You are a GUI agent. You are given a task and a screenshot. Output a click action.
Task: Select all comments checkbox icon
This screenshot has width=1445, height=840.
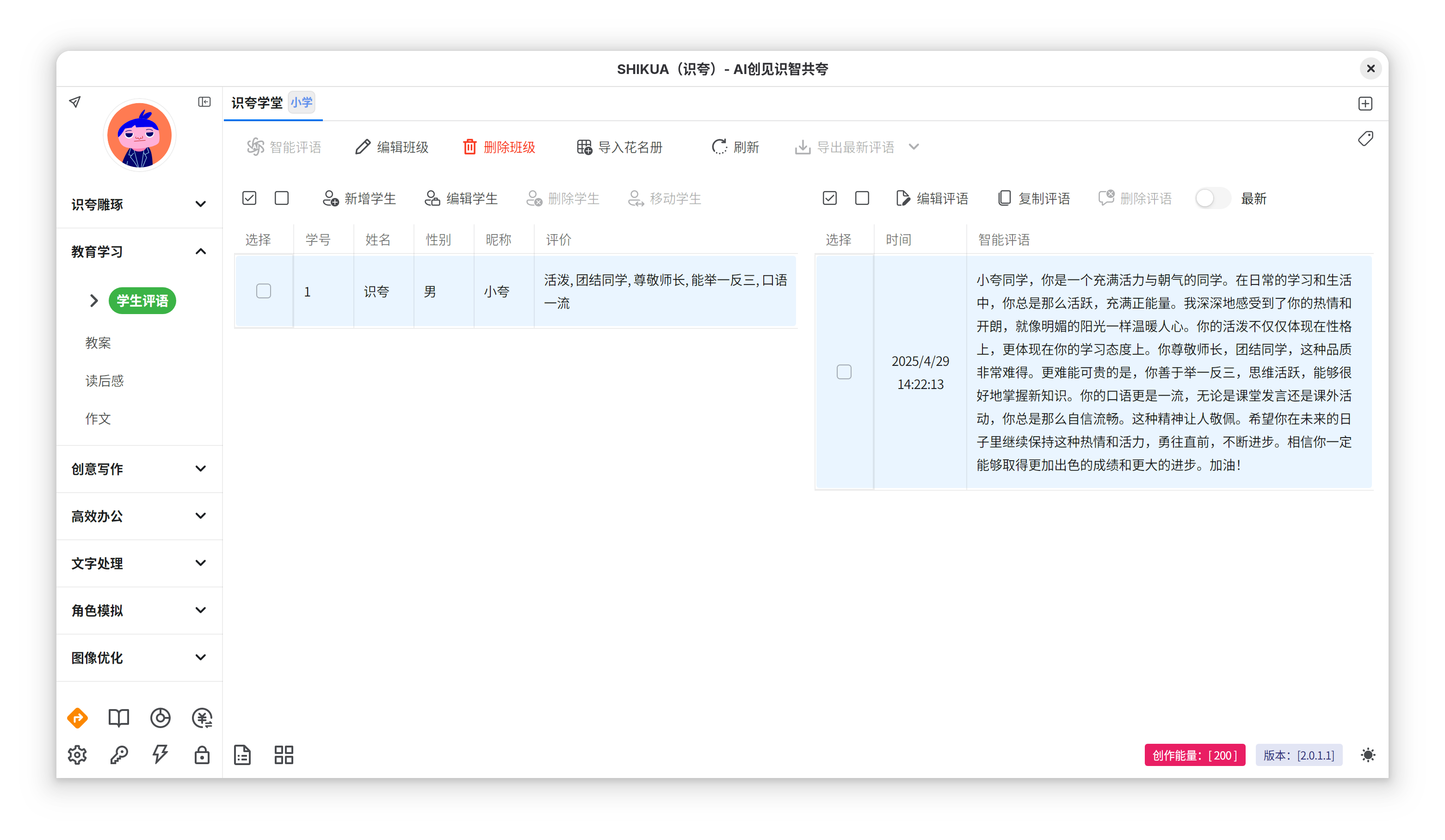pos(830,198)
